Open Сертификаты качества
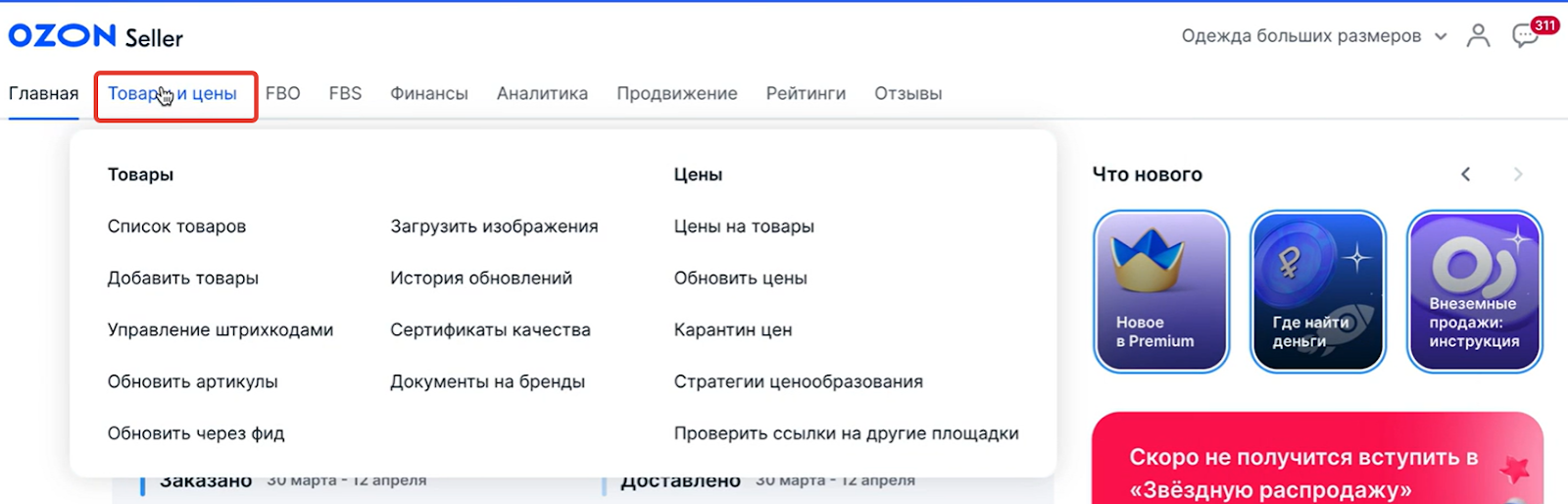The width and height of the screenshot is (1568, 504). point(490,330)
